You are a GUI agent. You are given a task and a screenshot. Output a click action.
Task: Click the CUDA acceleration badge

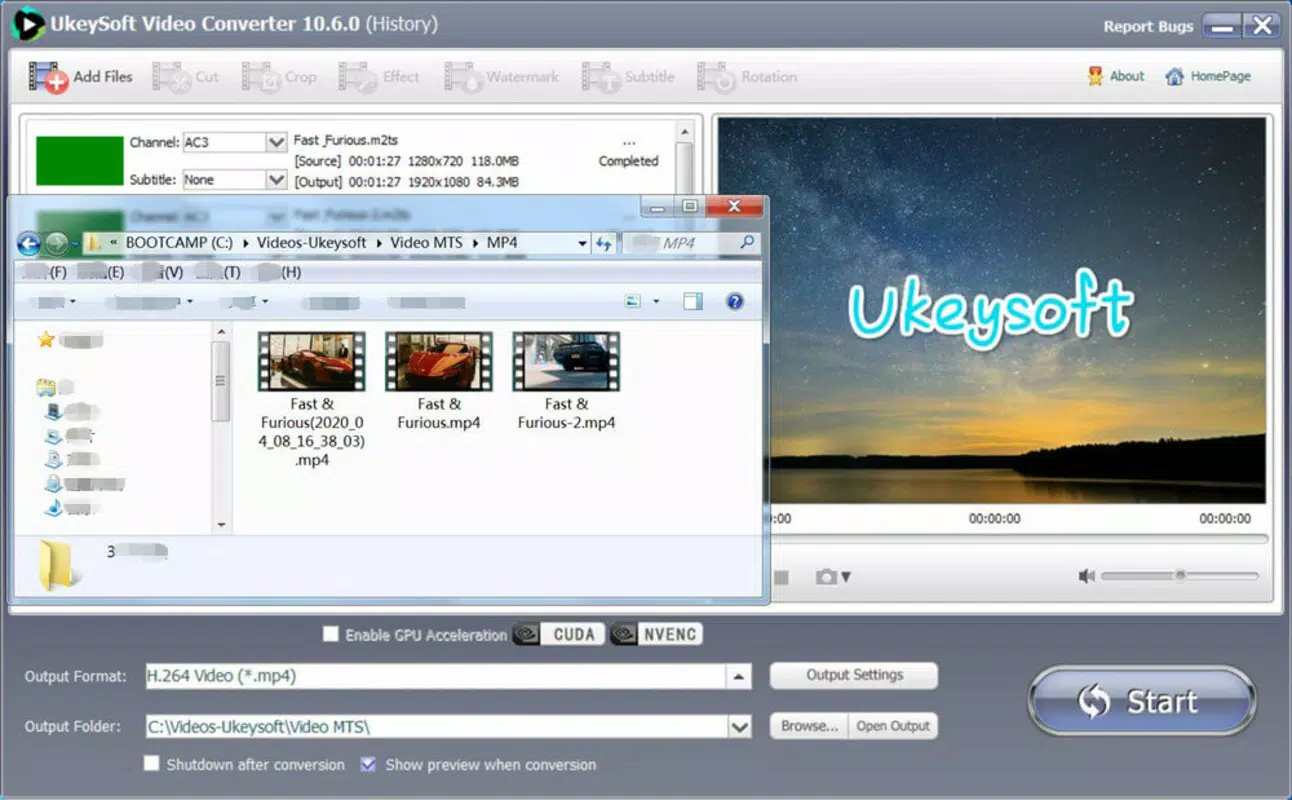(558, 634)
